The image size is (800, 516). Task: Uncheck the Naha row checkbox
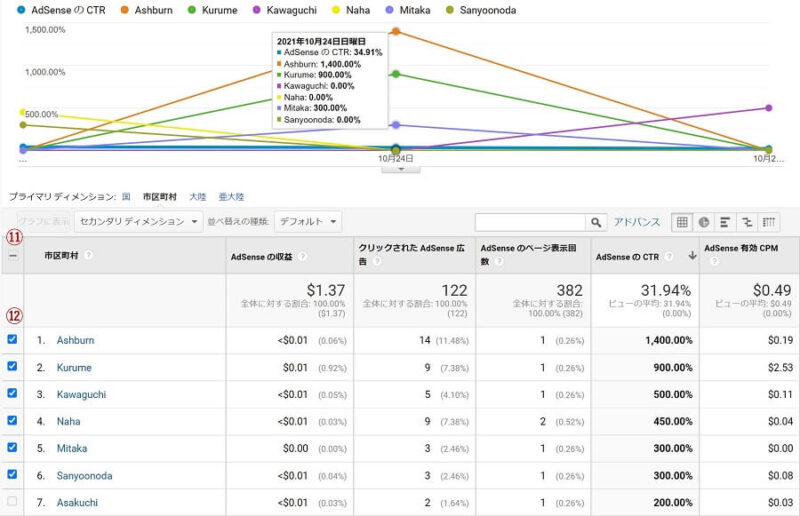coord(12,420)
